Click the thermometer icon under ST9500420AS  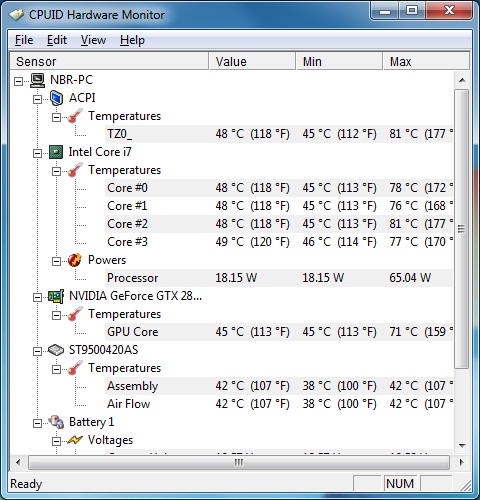click(75, 368)
